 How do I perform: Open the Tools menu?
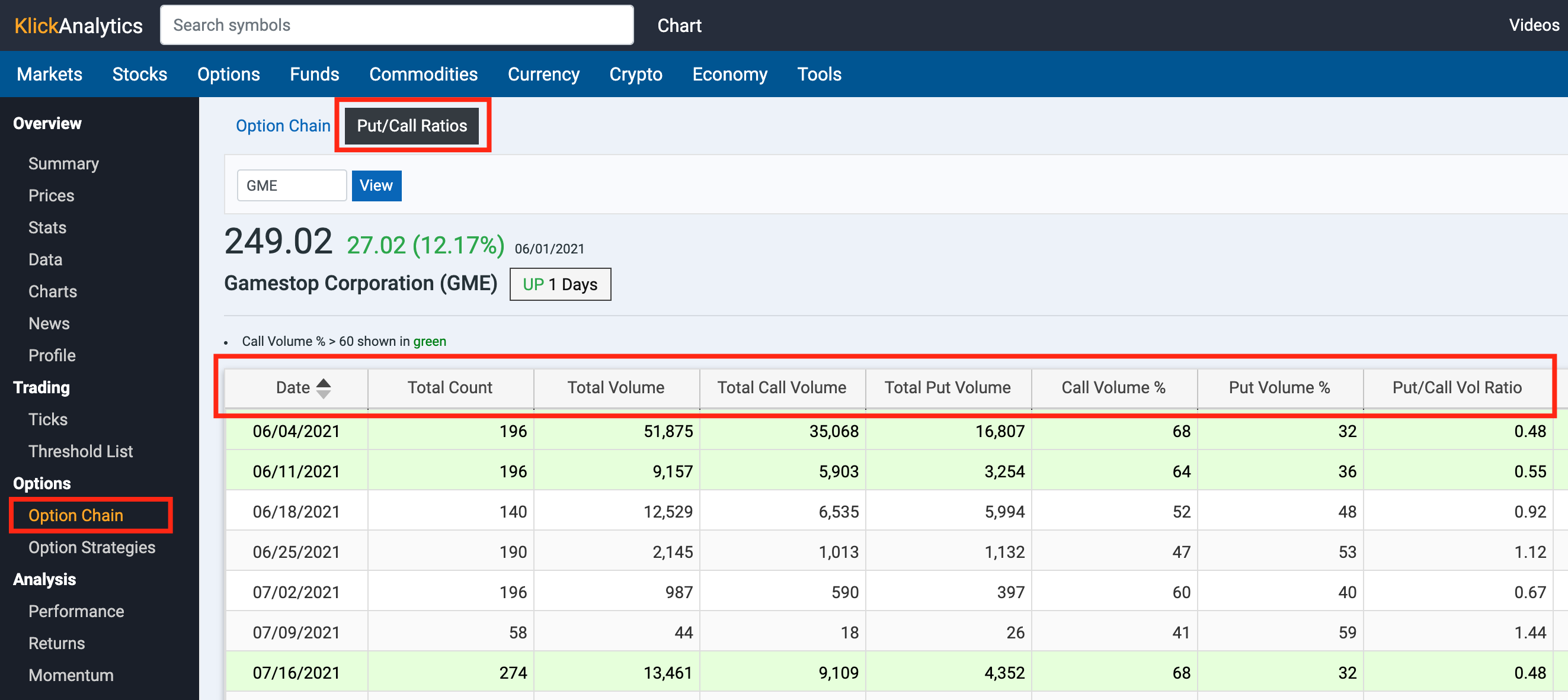pyautogui.click(x=820, y=74)
